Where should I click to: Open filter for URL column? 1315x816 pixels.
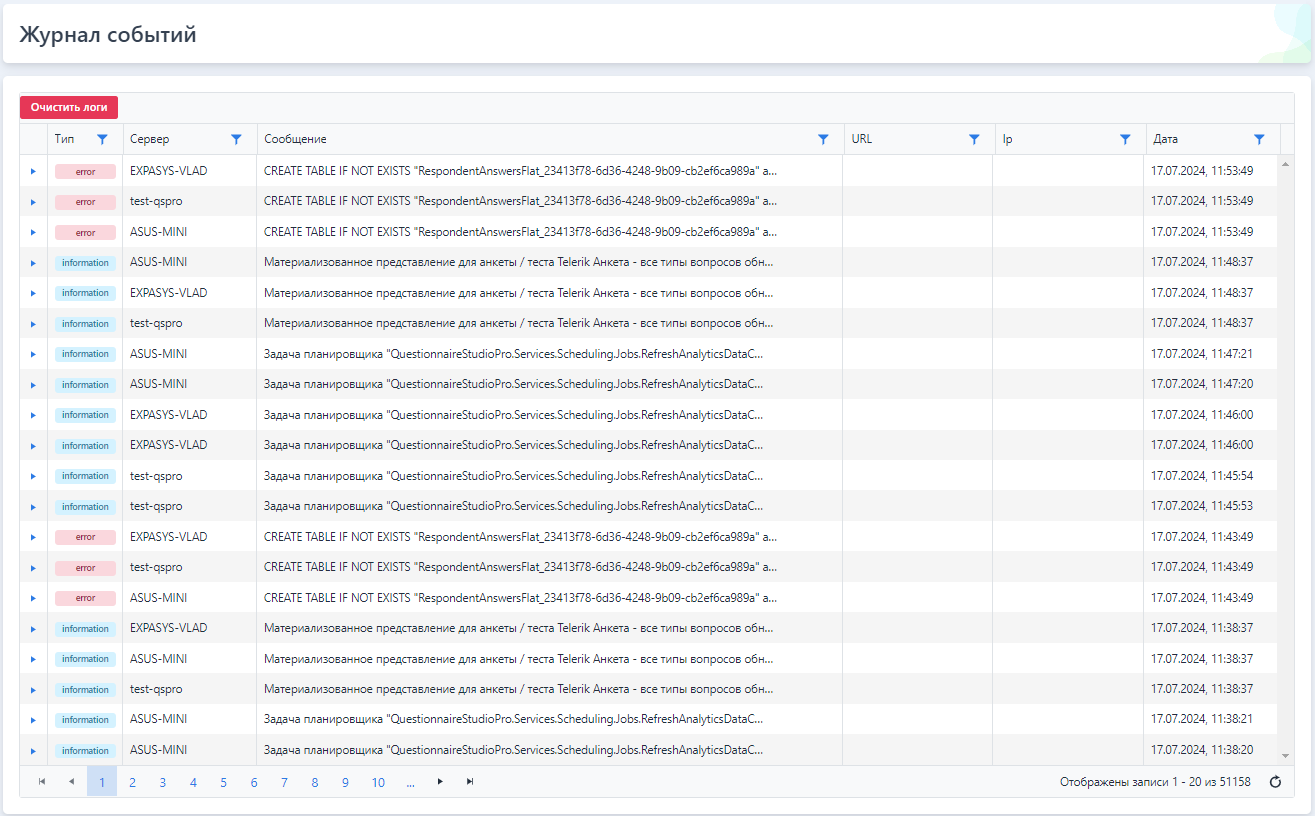(x=974, y=140)
